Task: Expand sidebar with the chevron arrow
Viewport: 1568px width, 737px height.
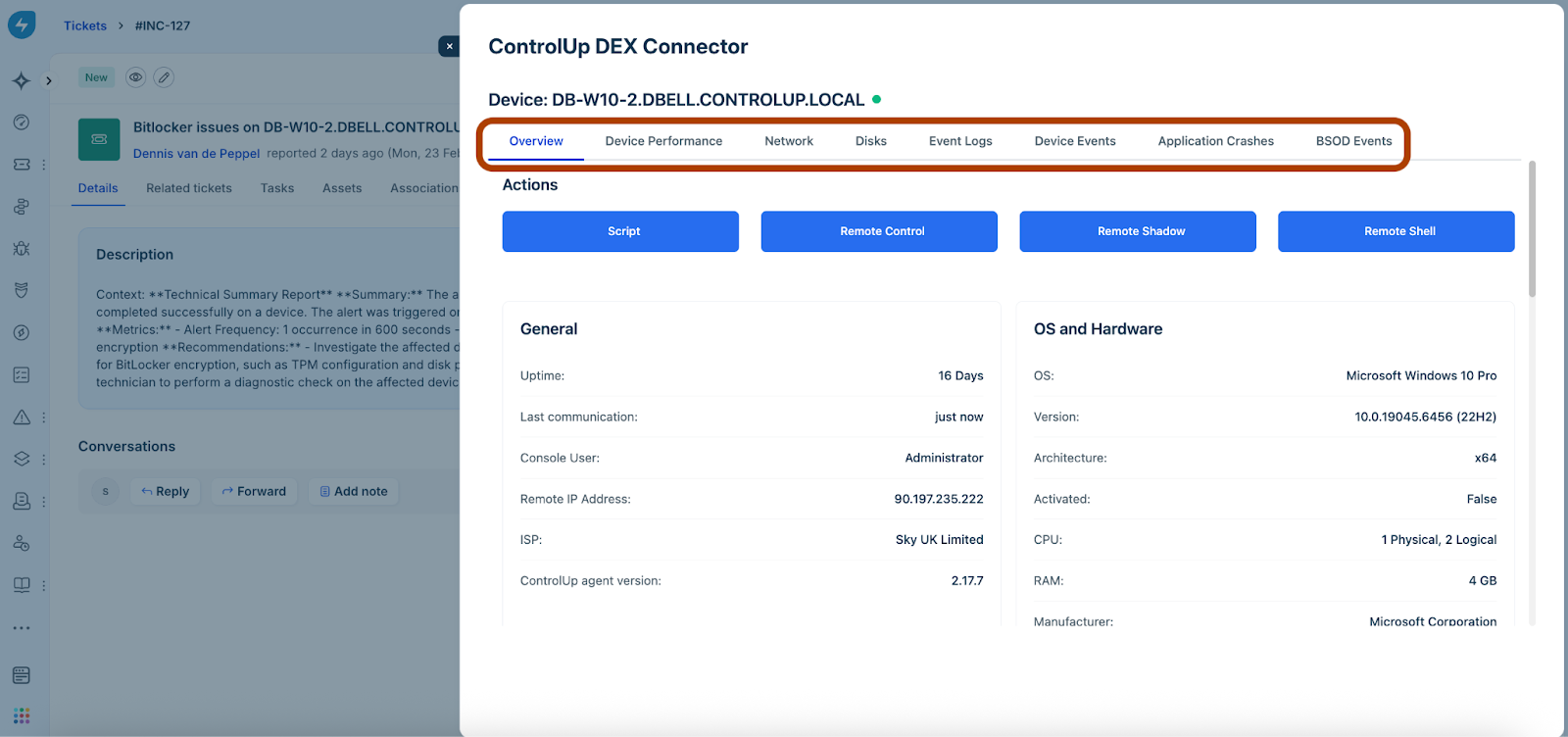Action: pos(49,80)
